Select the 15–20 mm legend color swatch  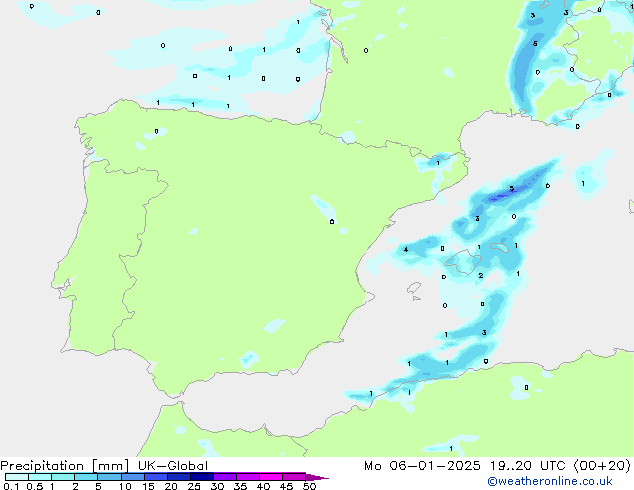click(156, 477)
